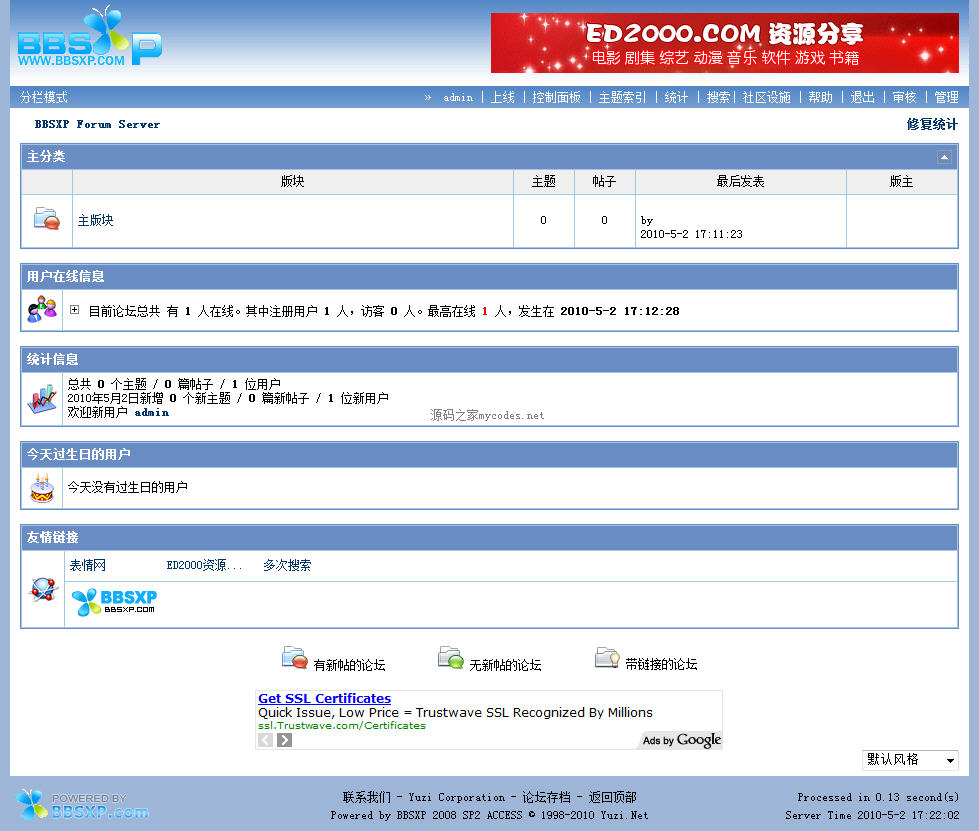Open 统计 statistics menu item
This screenshot has height=831, width=979.
(x=676, y=97)
